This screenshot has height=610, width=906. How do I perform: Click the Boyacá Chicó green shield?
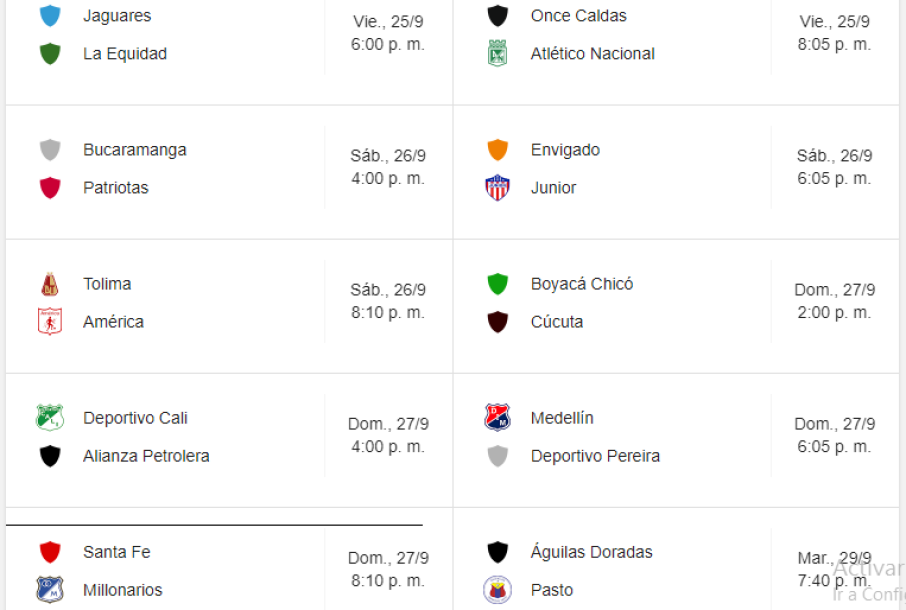(497, 284)
